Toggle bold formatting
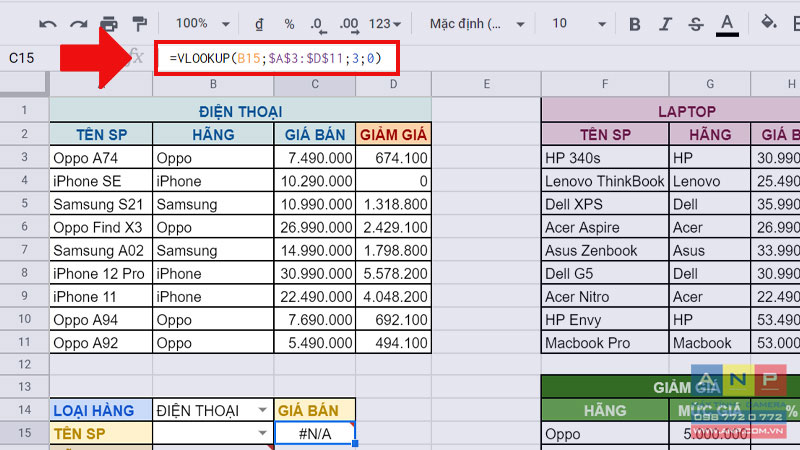 pos(634,24)
